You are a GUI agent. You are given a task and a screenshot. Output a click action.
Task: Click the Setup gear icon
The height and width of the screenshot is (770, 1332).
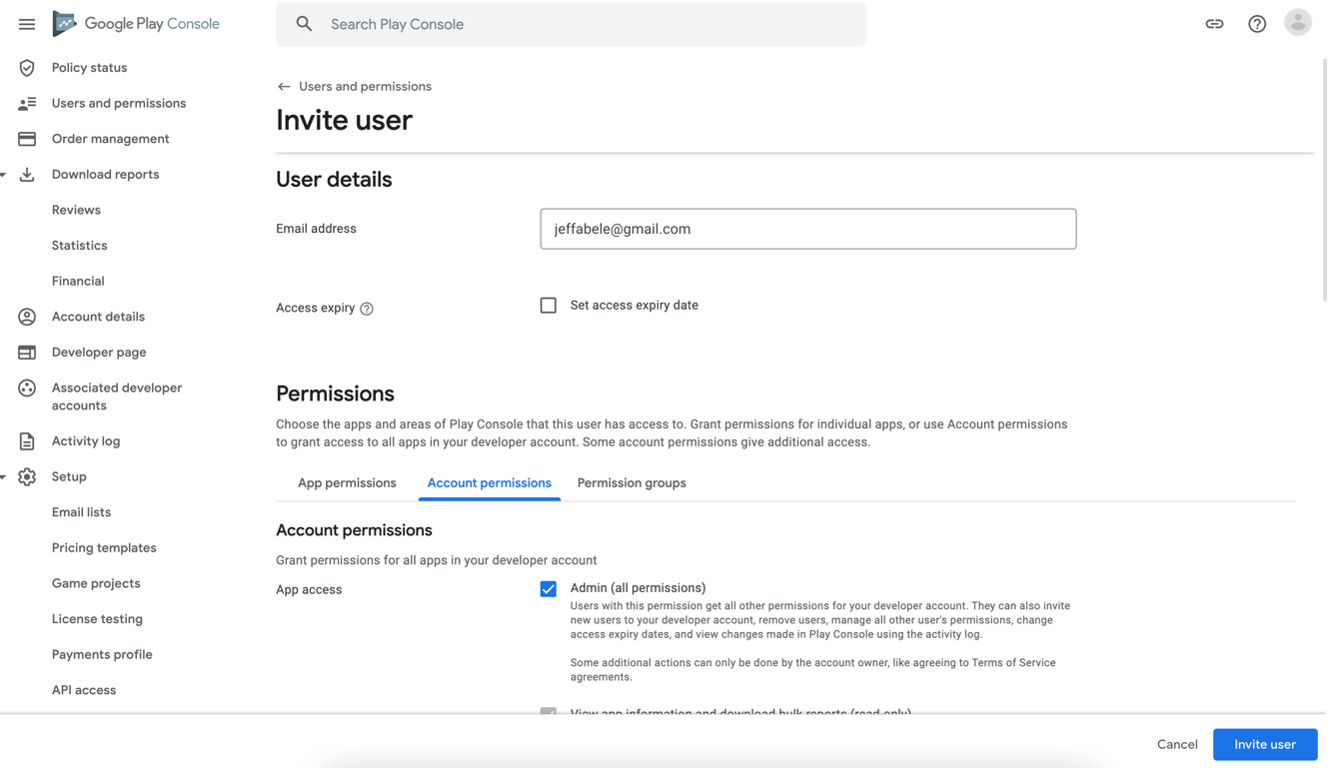[26, 477]
